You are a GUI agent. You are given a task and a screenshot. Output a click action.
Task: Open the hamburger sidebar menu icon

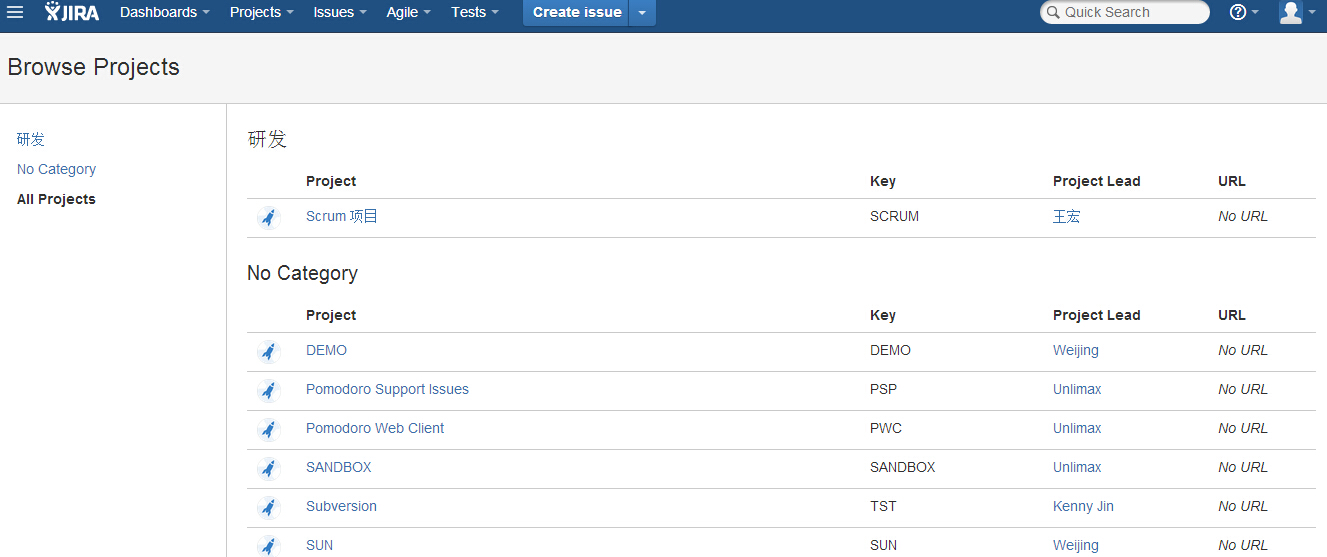[x=15, y=12]
